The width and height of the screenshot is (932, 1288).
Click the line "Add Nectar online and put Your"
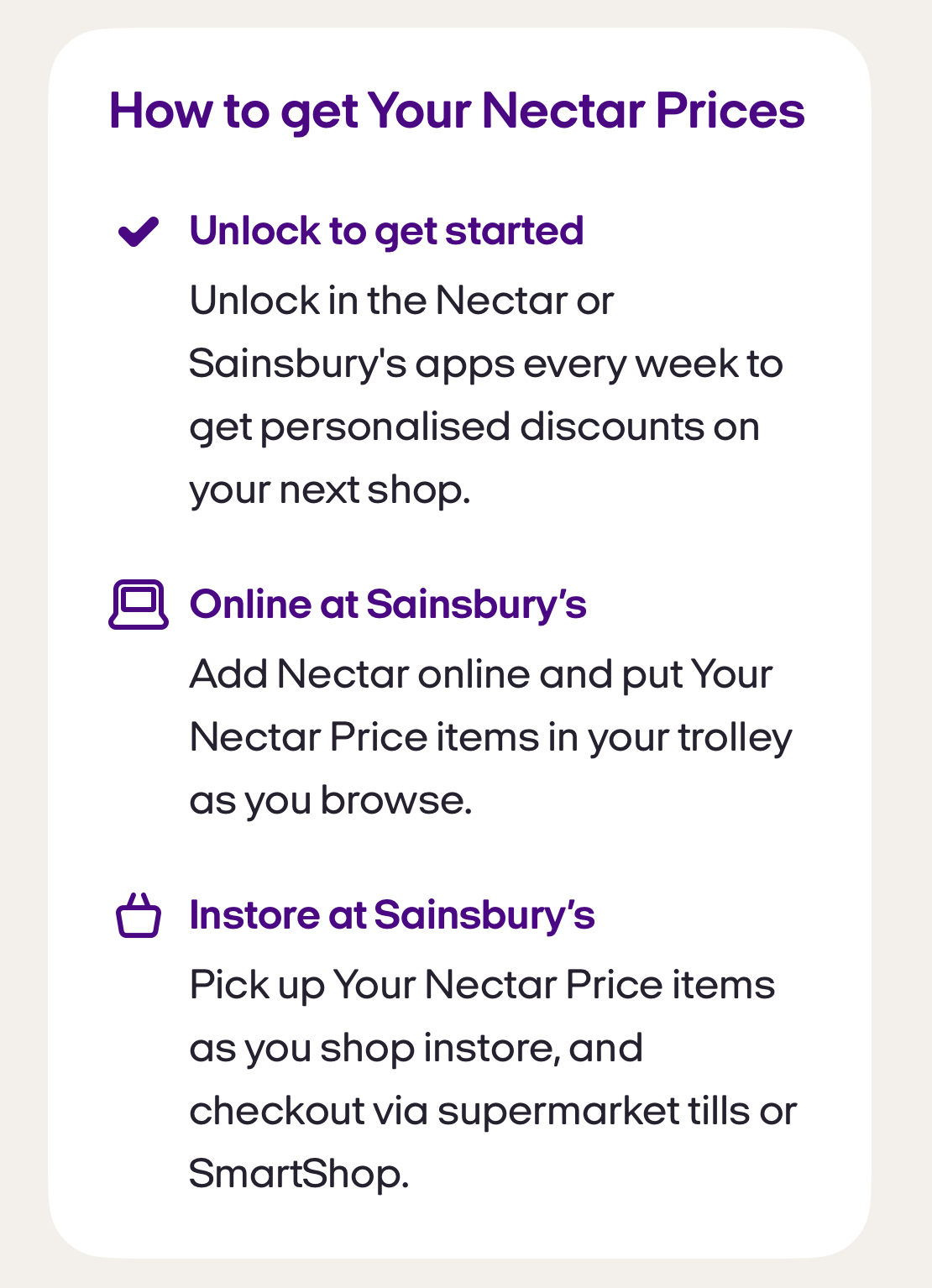click(480, 674)
